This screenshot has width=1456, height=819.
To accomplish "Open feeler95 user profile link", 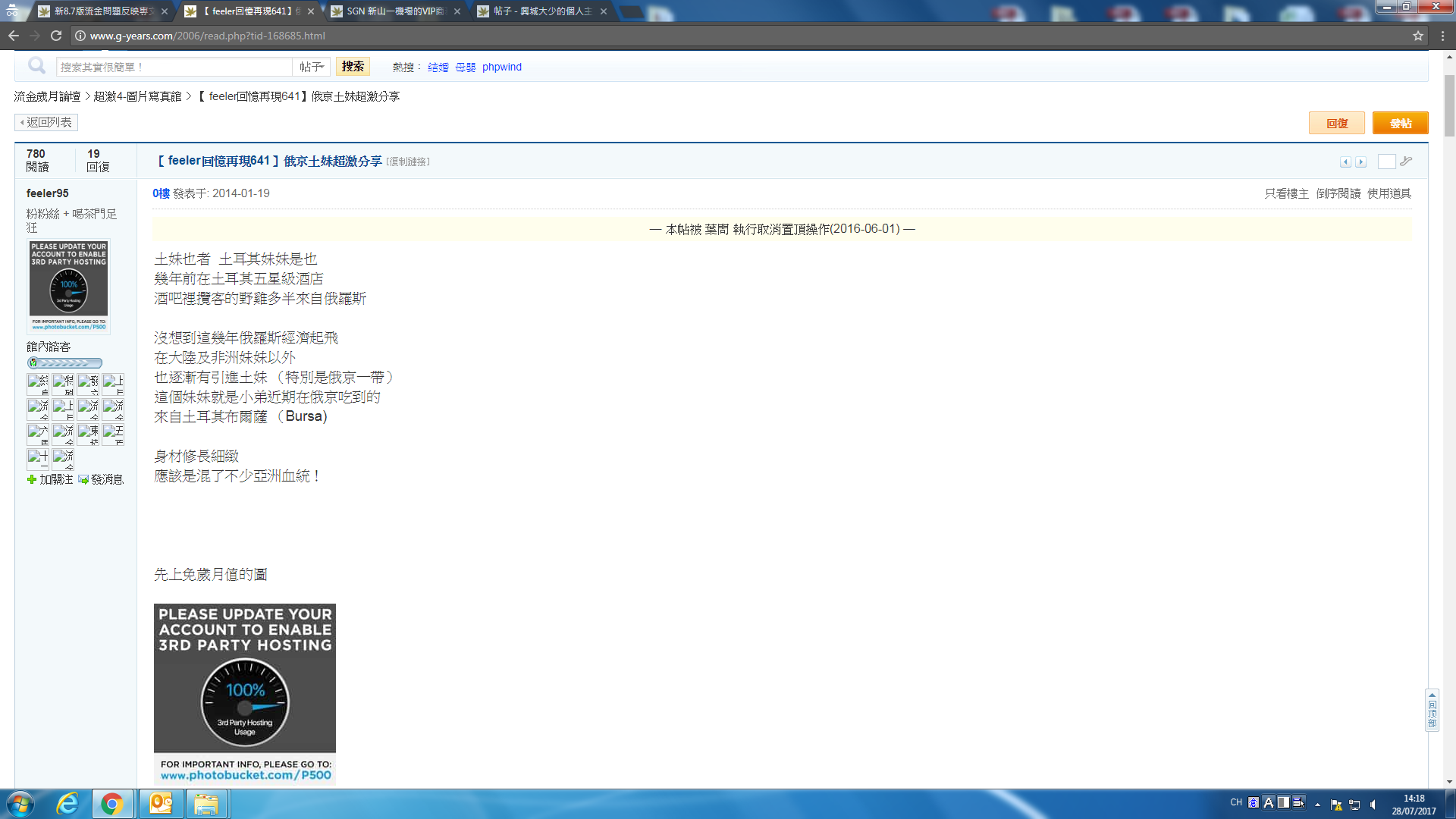I will click(x=48, y=193).
